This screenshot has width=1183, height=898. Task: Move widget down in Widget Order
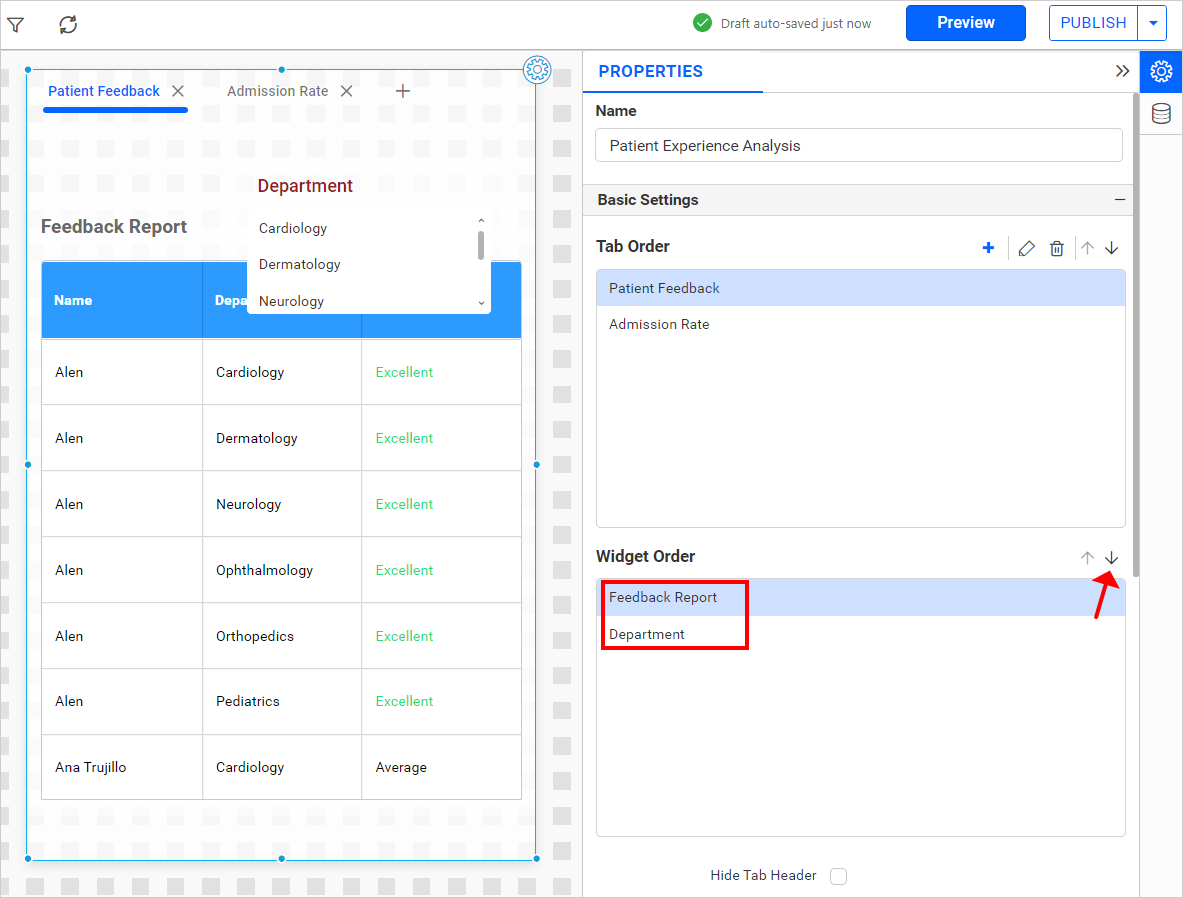[1111, 558]
